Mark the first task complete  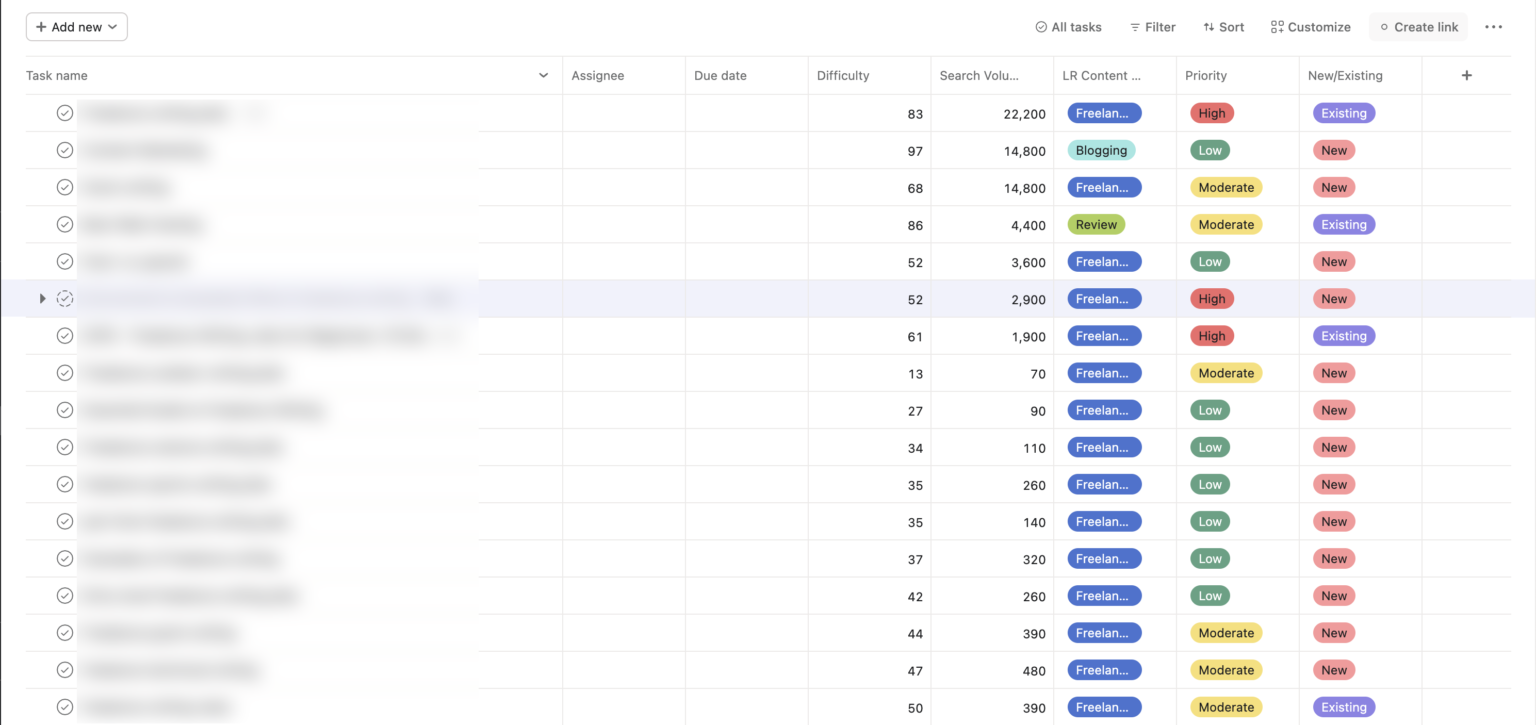(64, 112)
